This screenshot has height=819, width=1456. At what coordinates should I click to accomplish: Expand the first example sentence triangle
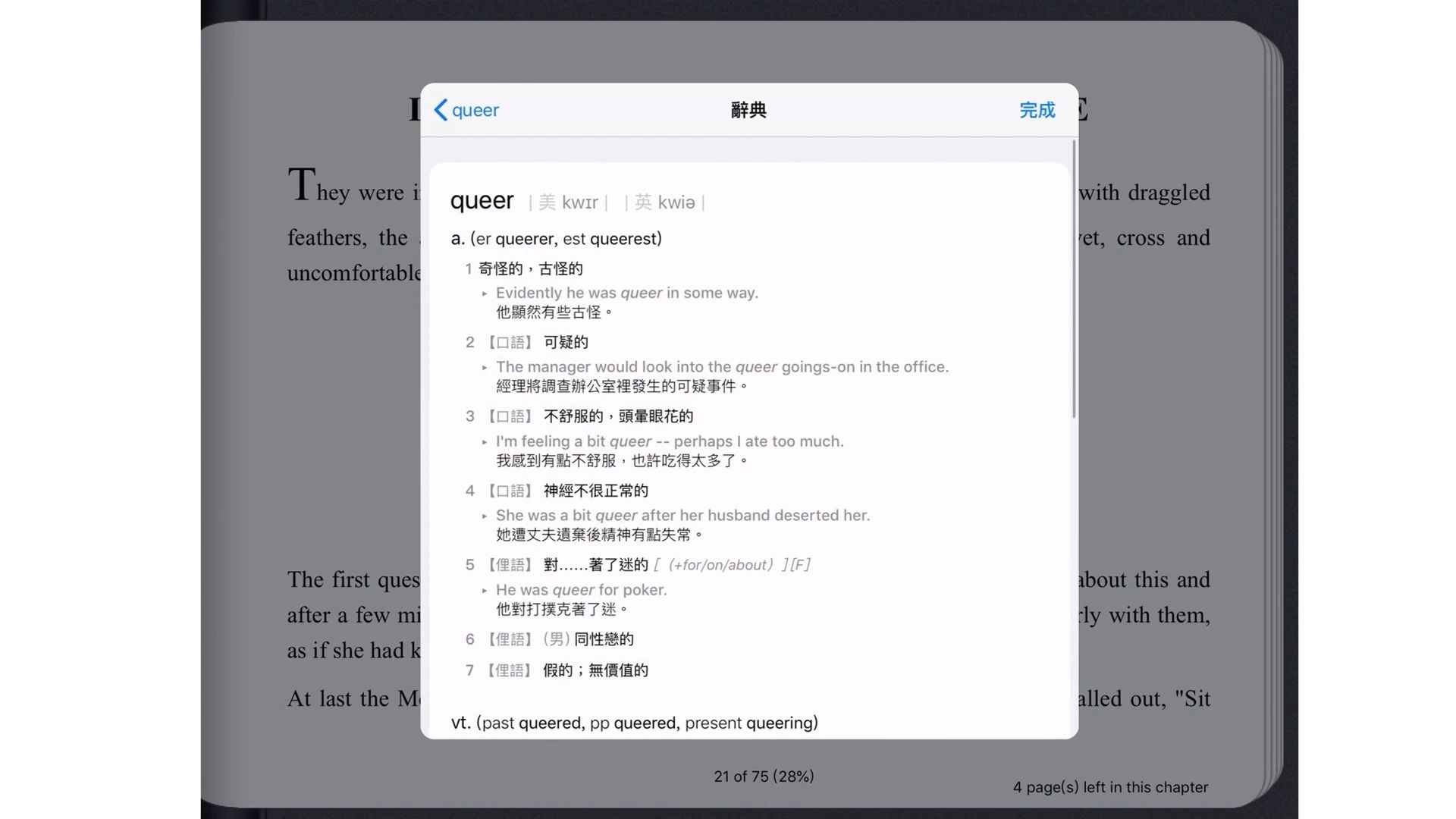click(x=485, y=293)
